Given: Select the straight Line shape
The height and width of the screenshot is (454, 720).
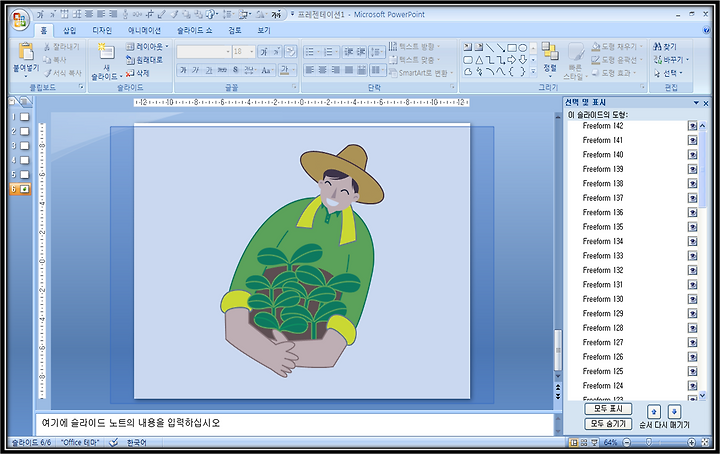Looking at the screenshot, I should [x=490, y=47].
